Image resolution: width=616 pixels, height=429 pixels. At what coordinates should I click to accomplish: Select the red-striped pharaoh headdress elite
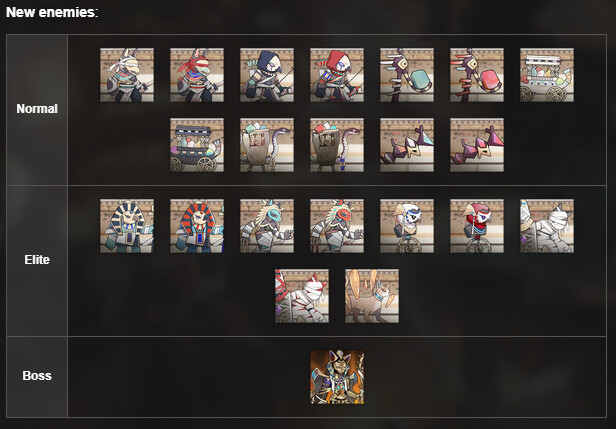[197, 226]
